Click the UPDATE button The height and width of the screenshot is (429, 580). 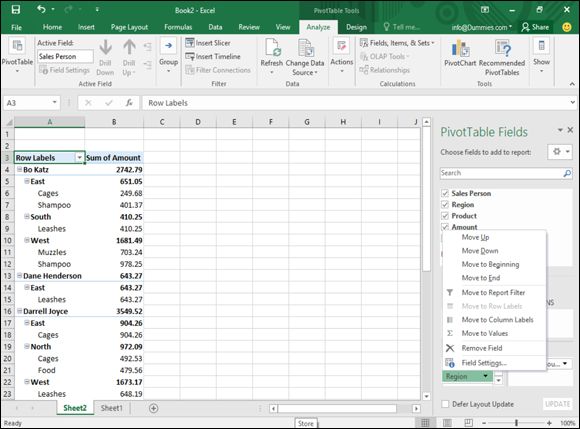(x=557, y=404)
